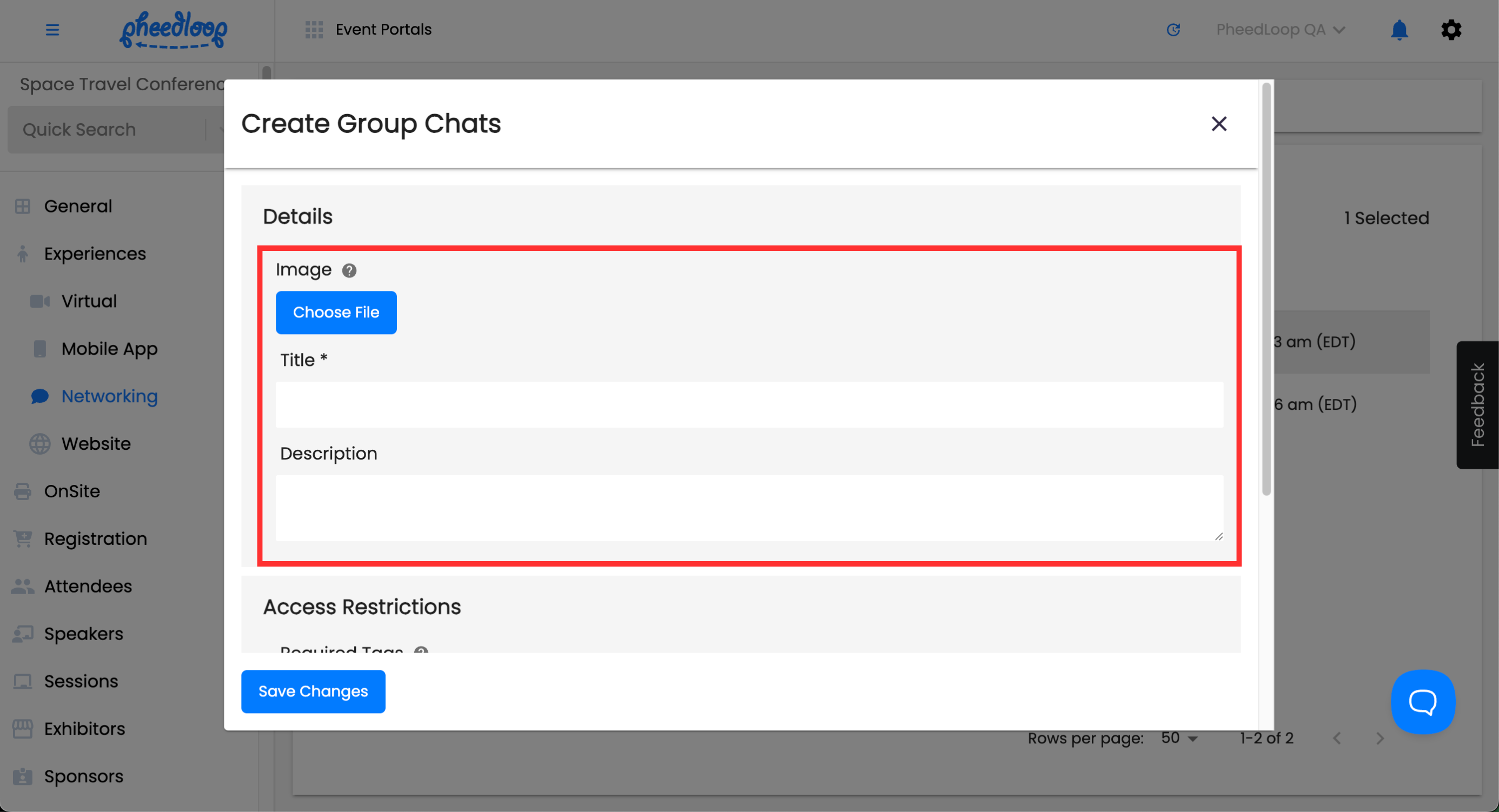Click into the Description text area
The height and width of the screenshot is (812, 1499).
click(x=749, y=508)
